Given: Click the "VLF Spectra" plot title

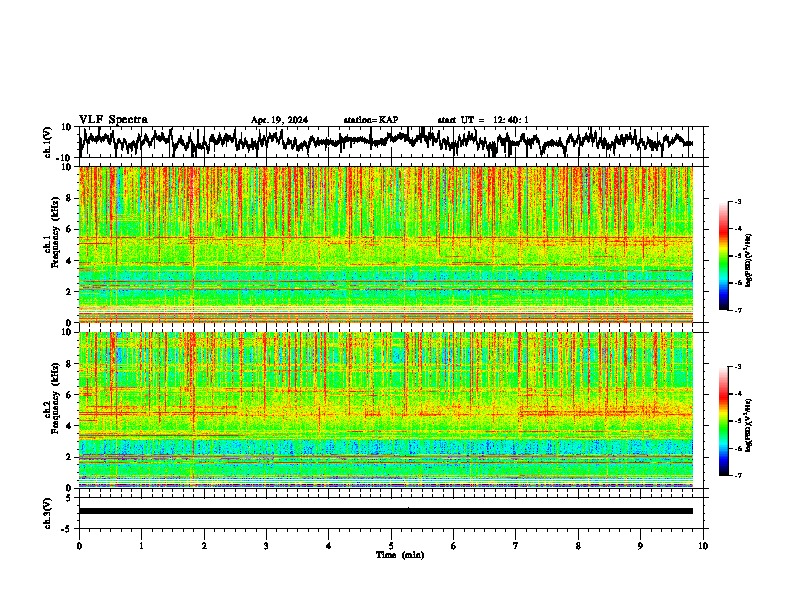Looking at the screenshot, I should click(113, 120).
